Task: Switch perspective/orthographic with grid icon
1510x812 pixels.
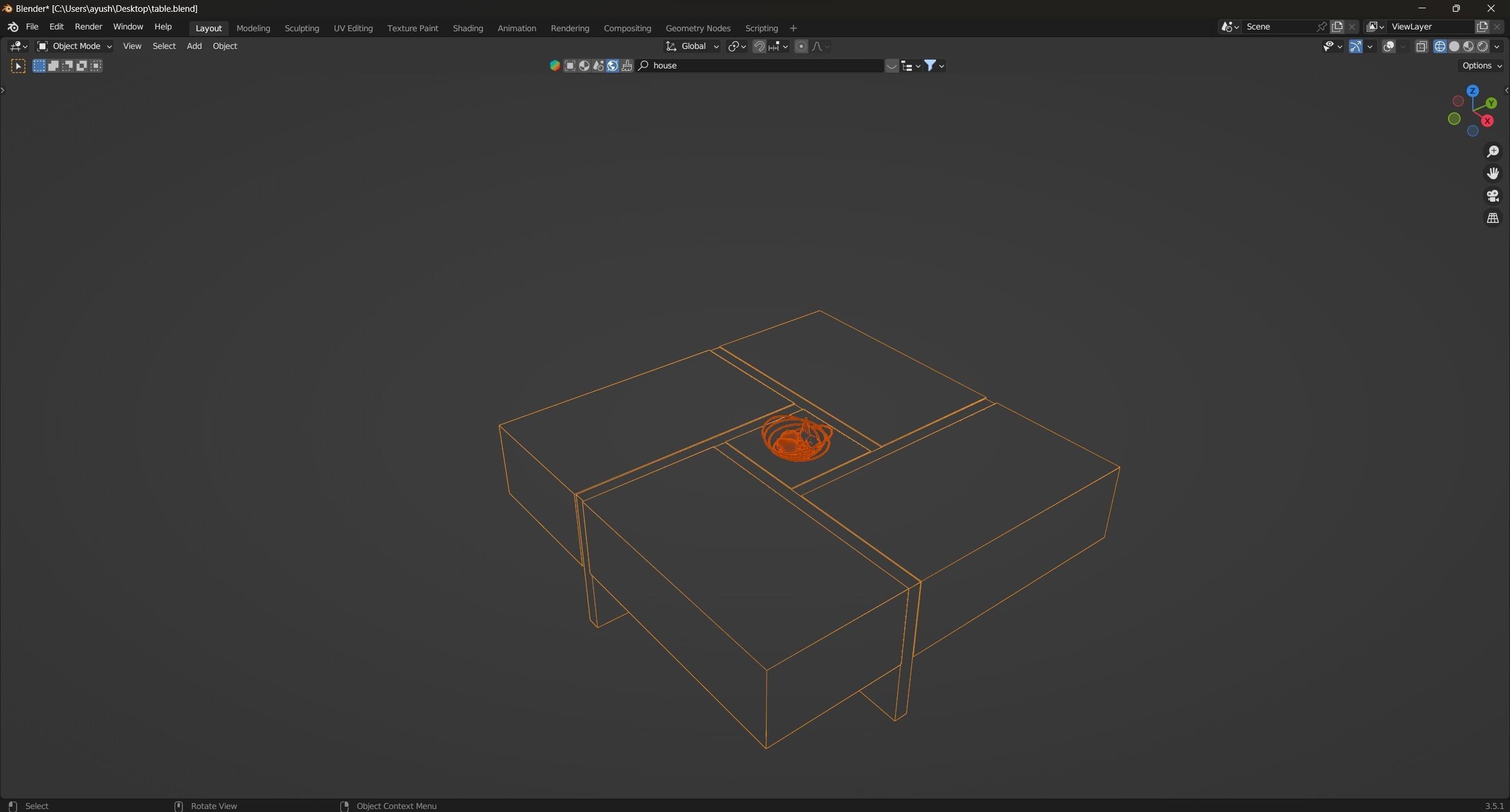Action: click(1492, 218)
